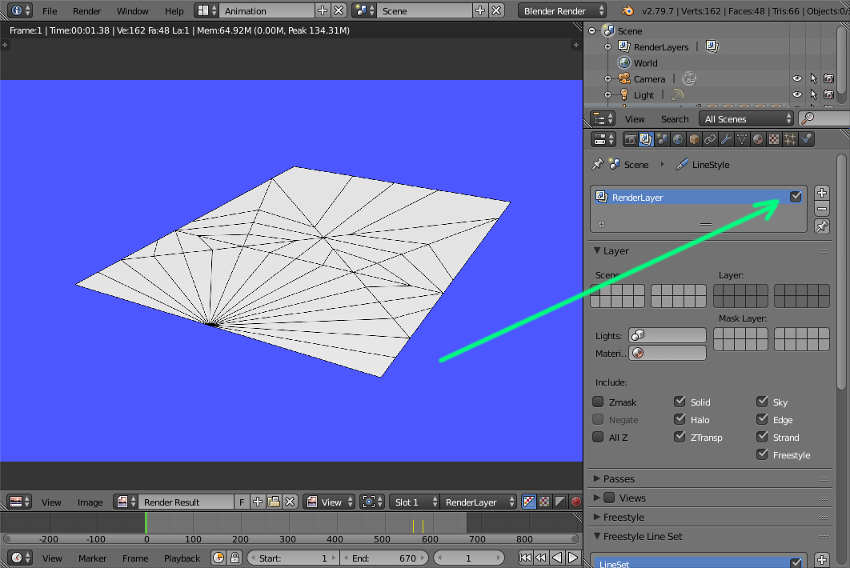Toggle Light visibility eye in outliner
The image size is (850, 568).
click(796, 94)
